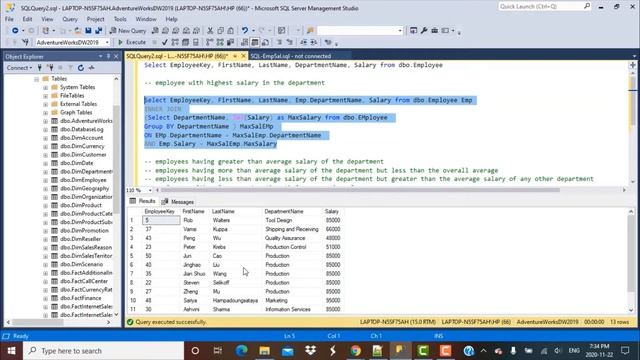The height and width of the screenshot is (360, 640).
Task: Expand the dbo.DimAccount table node
Action: click(x=45, y=138)
